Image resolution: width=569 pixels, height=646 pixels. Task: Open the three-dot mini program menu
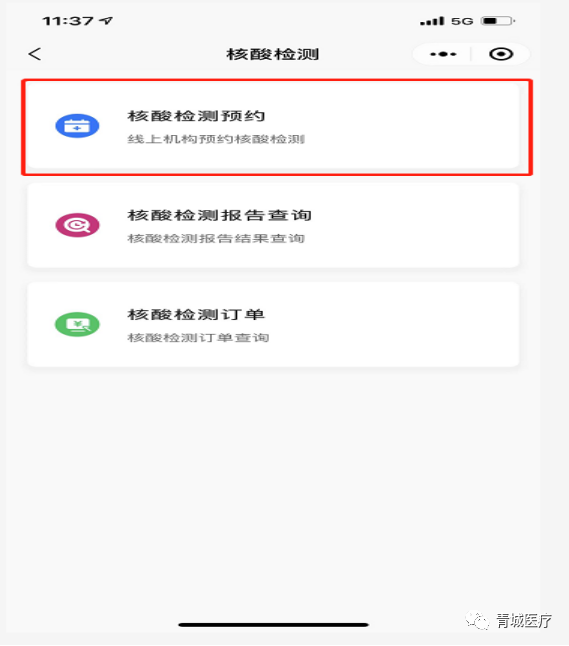[443, 54]
